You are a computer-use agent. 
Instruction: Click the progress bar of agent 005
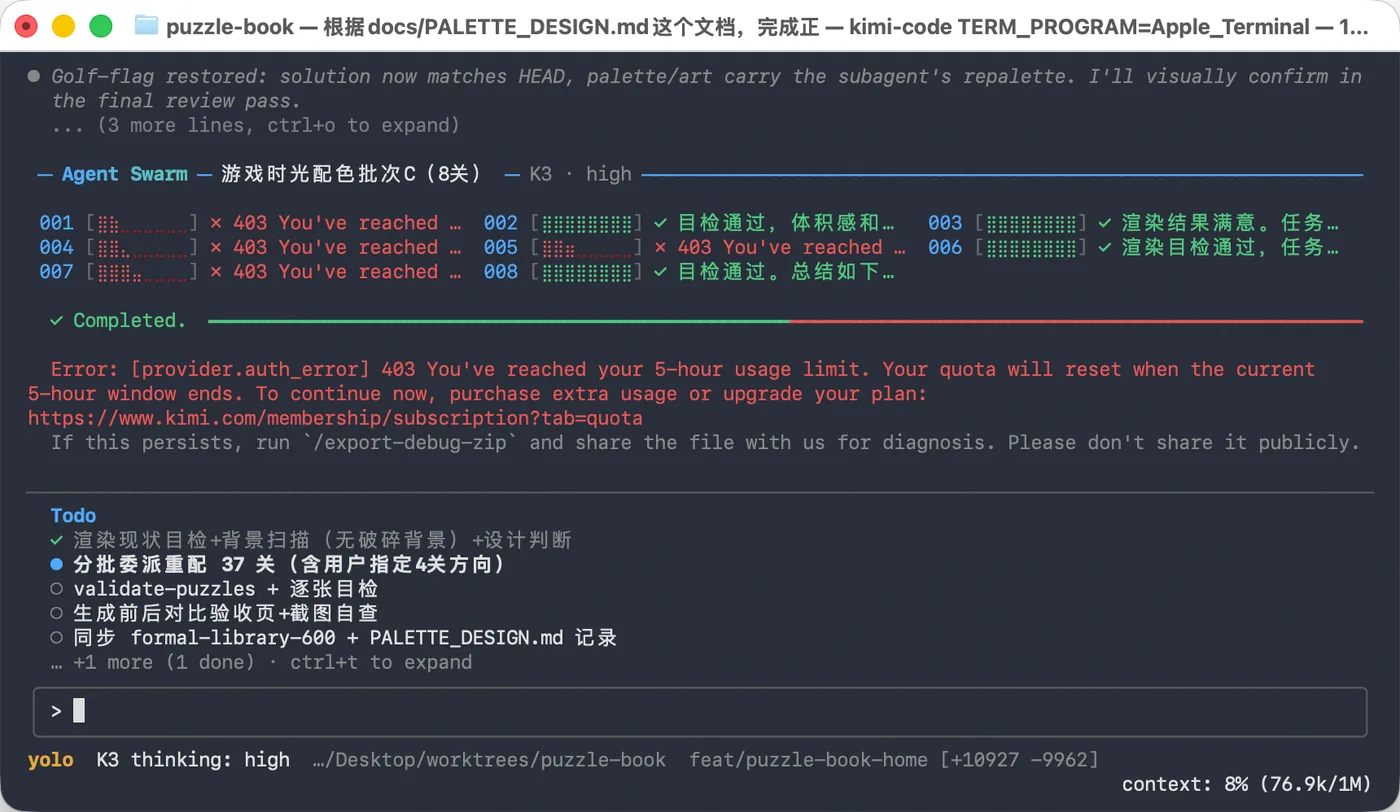[x=587, y=247]
